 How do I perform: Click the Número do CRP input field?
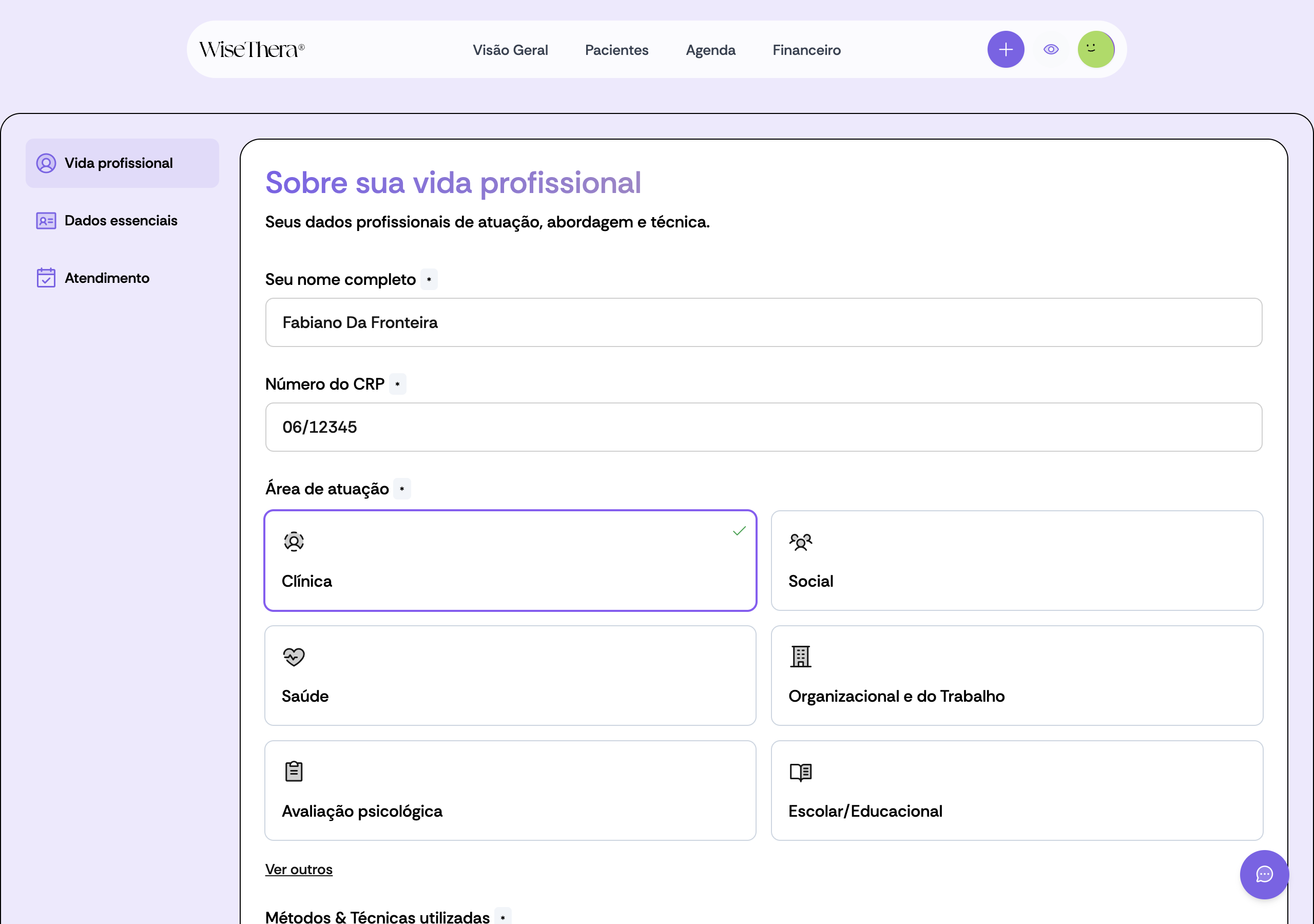click(x=763, y=427)
